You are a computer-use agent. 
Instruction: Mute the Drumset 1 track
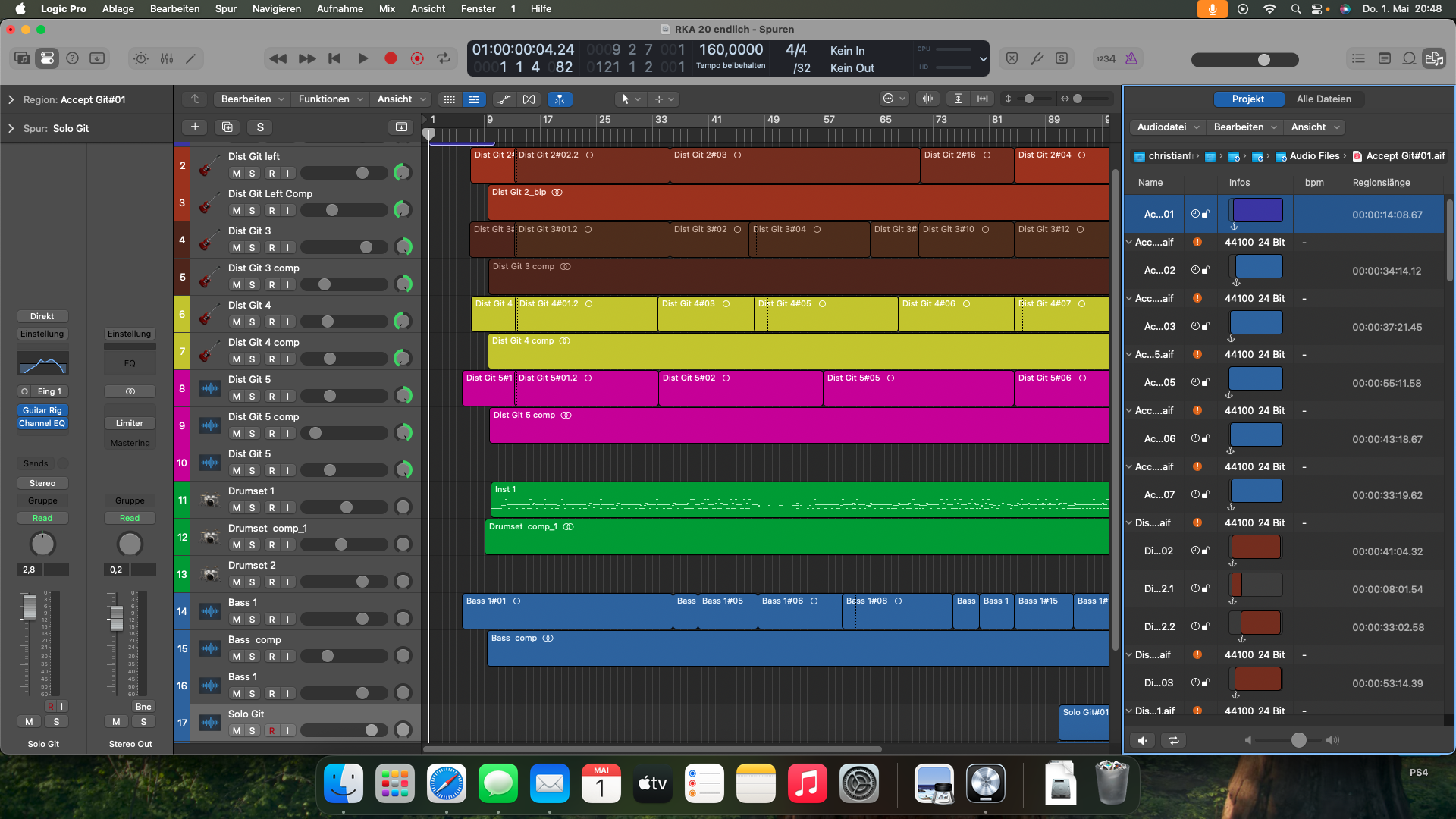click(x=237, y=508)
